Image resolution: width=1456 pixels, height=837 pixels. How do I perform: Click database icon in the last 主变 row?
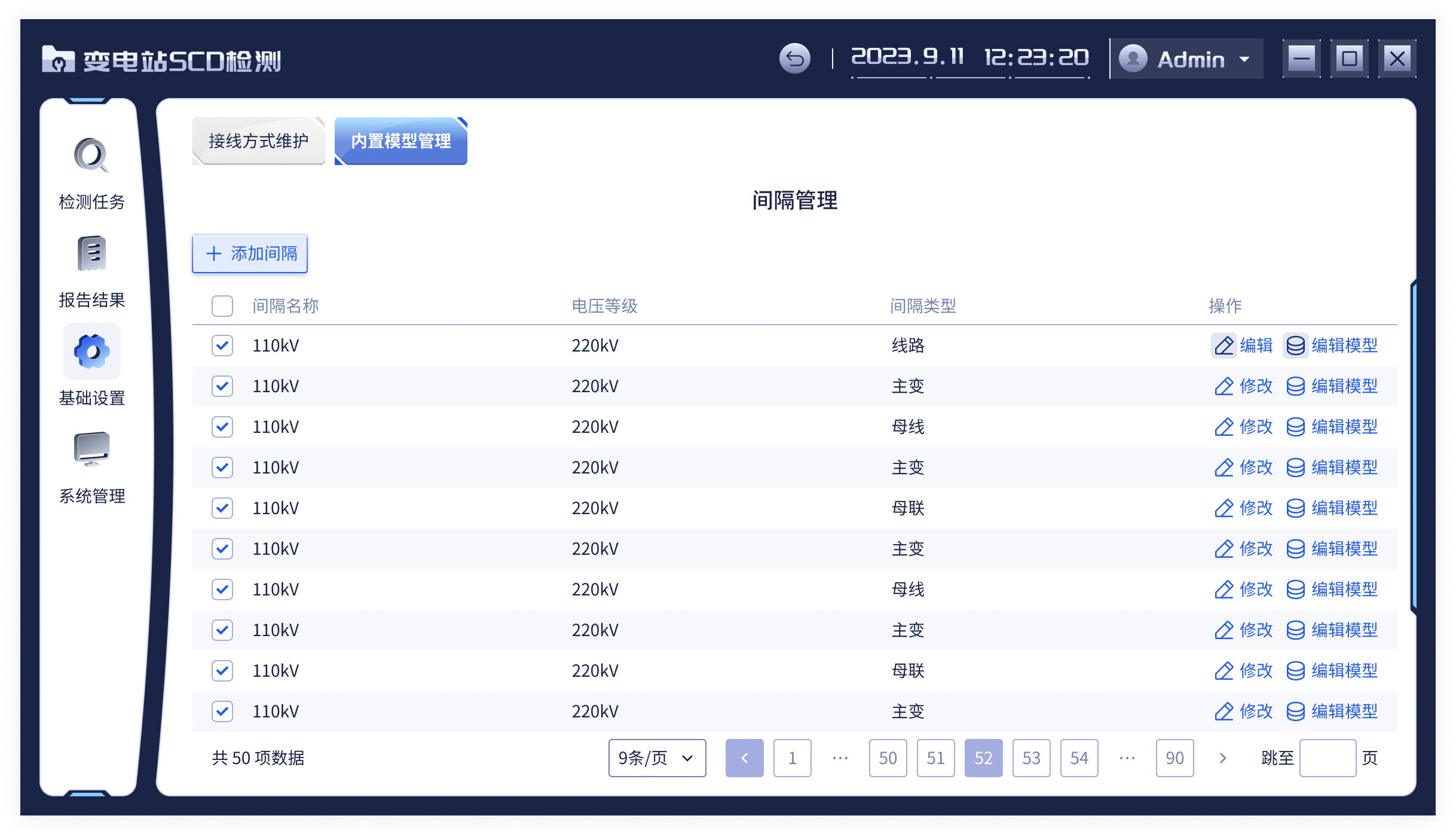[x=1295, y=711]
